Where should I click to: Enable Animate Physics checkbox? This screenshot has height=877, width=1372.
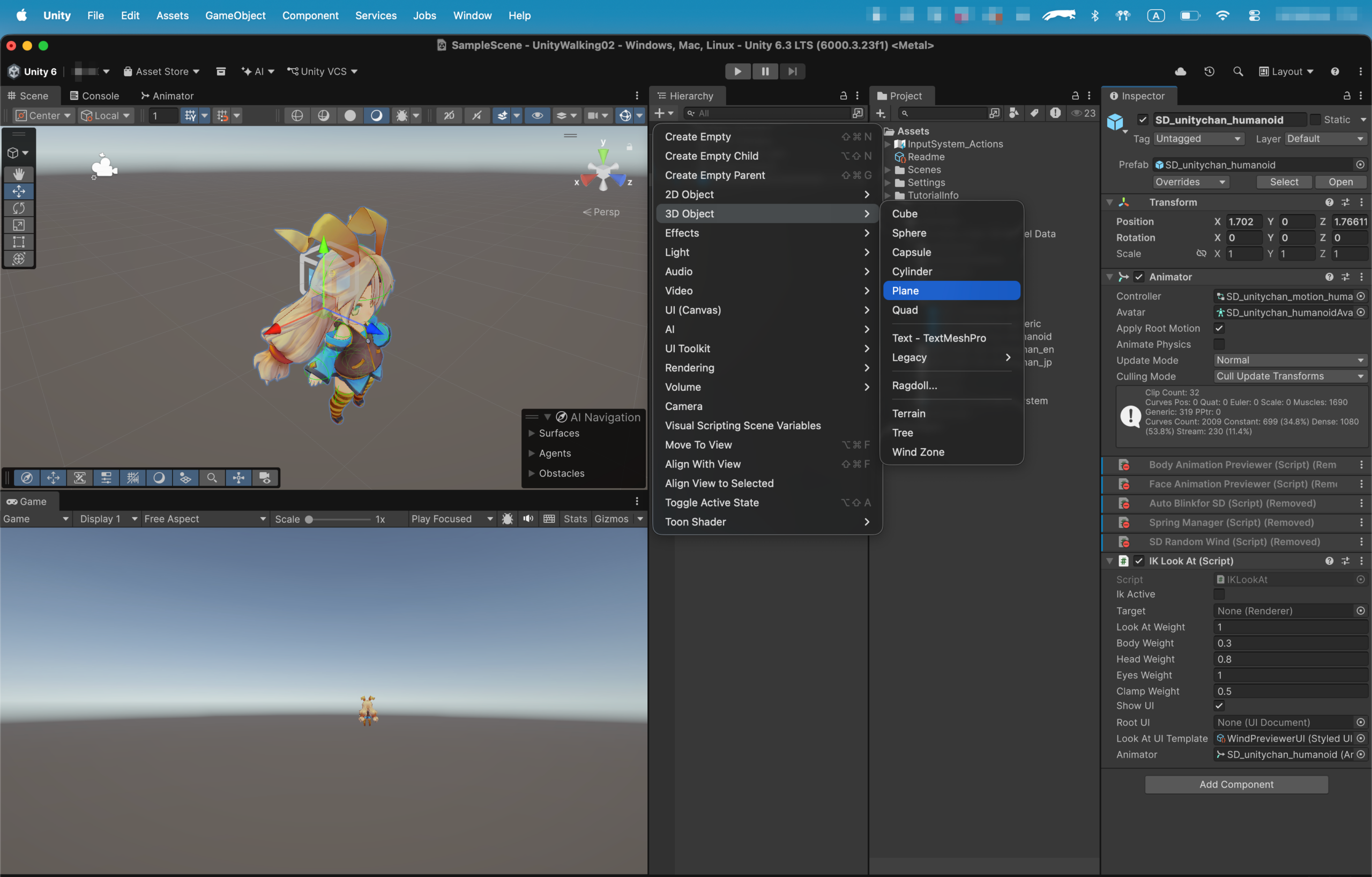point(1219,344)
